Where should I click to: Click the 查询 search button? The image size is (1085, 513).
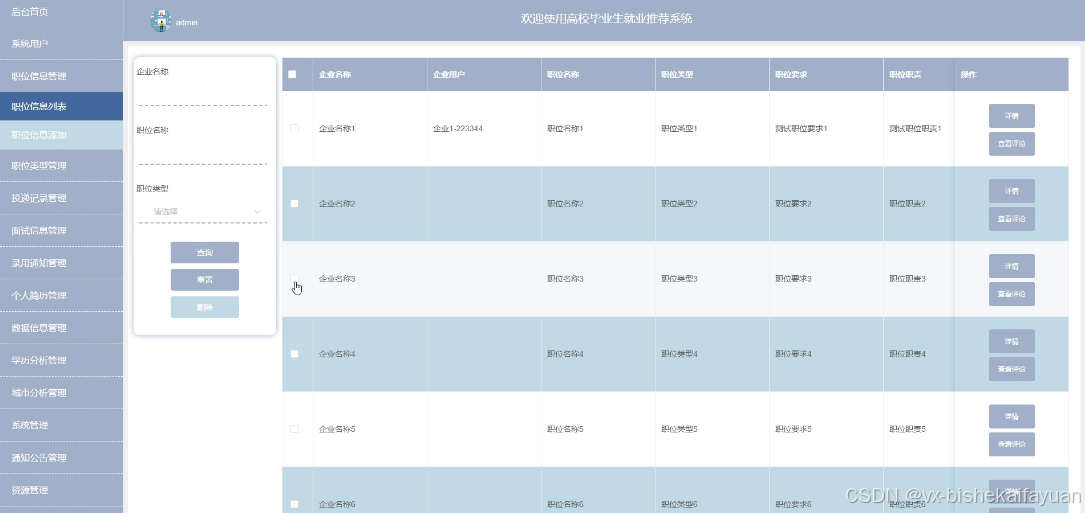pos(205,253)
